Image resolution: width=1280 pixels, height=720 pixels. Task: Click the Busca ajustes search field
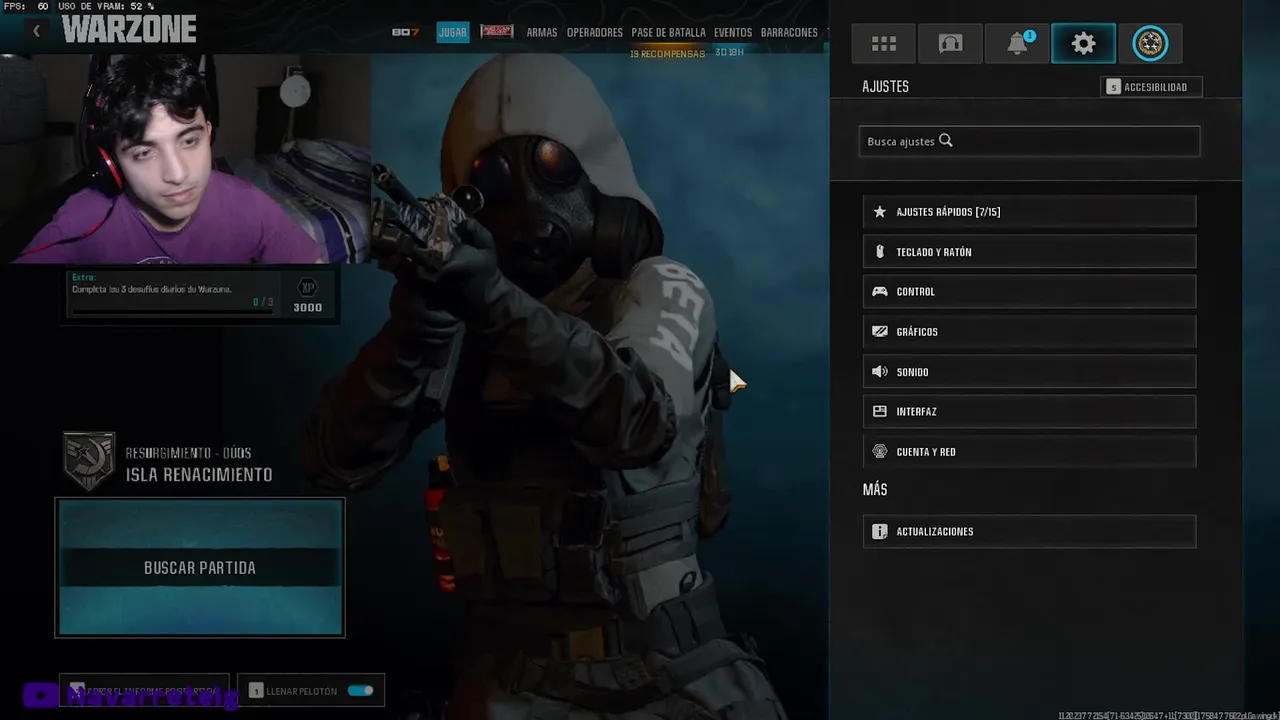(x=1029, y=141)
